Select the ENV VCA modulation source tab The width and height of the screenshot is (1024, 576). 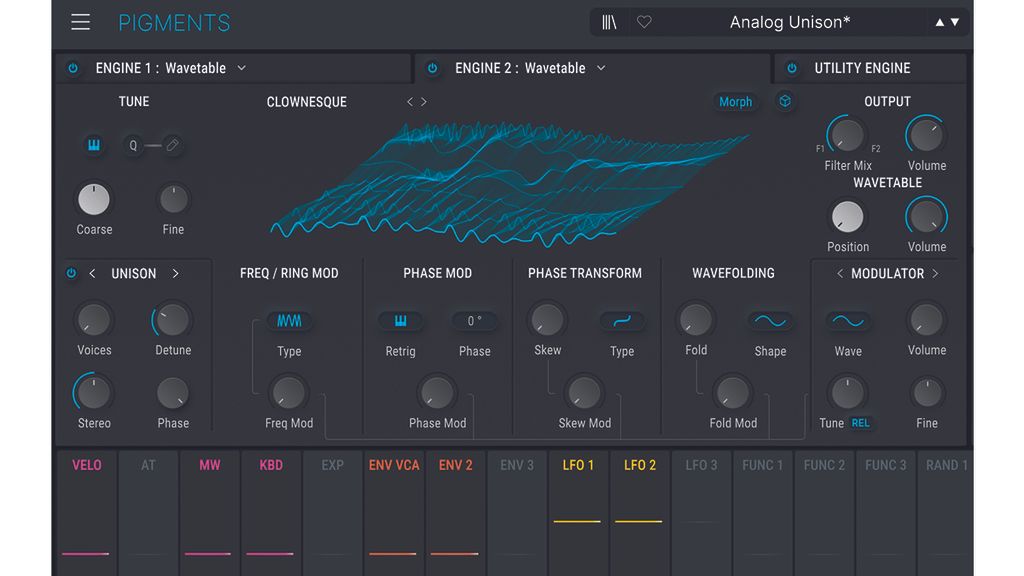(x=393, y=465)
